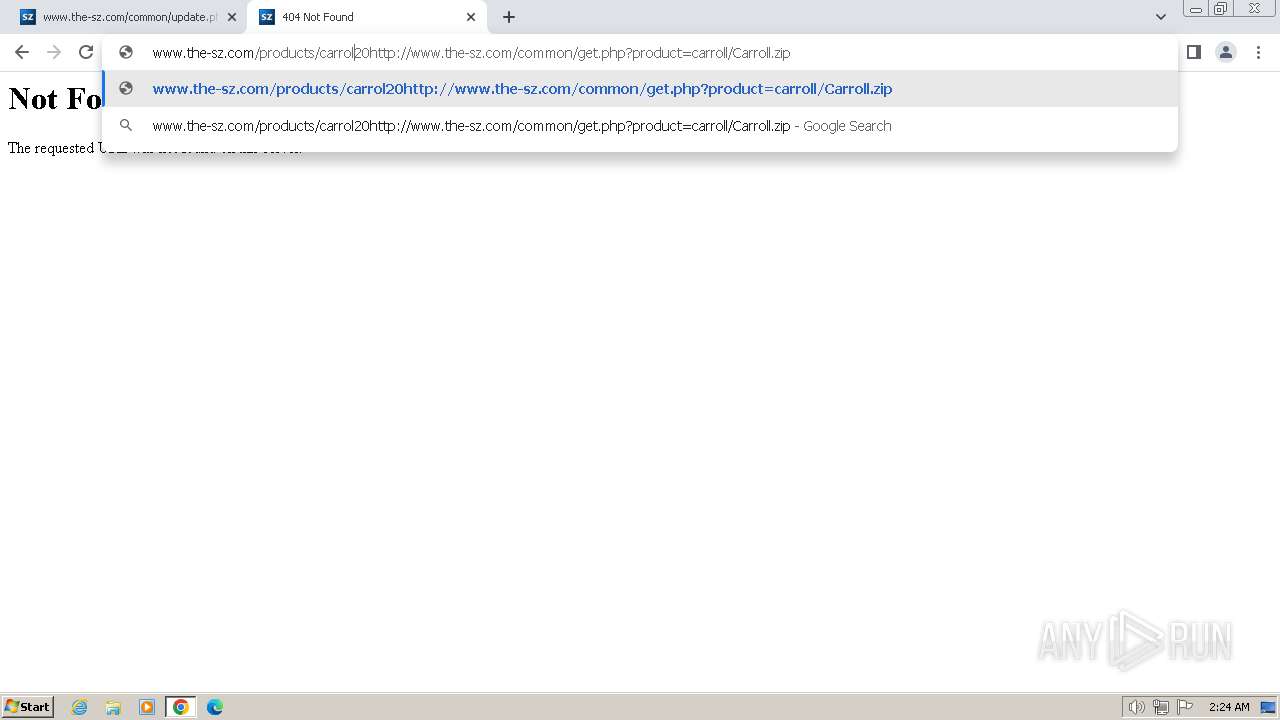Click the magnifier icon of the search suggestion
The height and width of the screenshot is (720, 1280).
point(126,125)
